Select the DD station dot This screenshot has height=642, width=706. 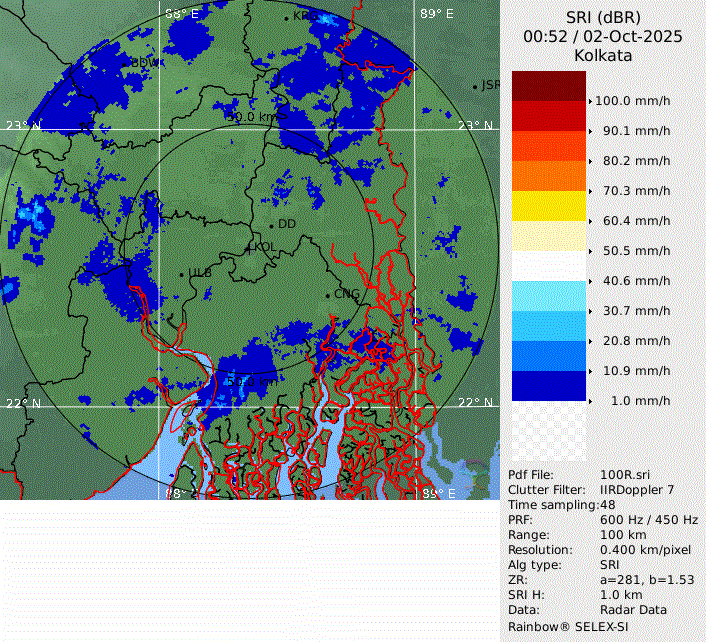(272, 224)
